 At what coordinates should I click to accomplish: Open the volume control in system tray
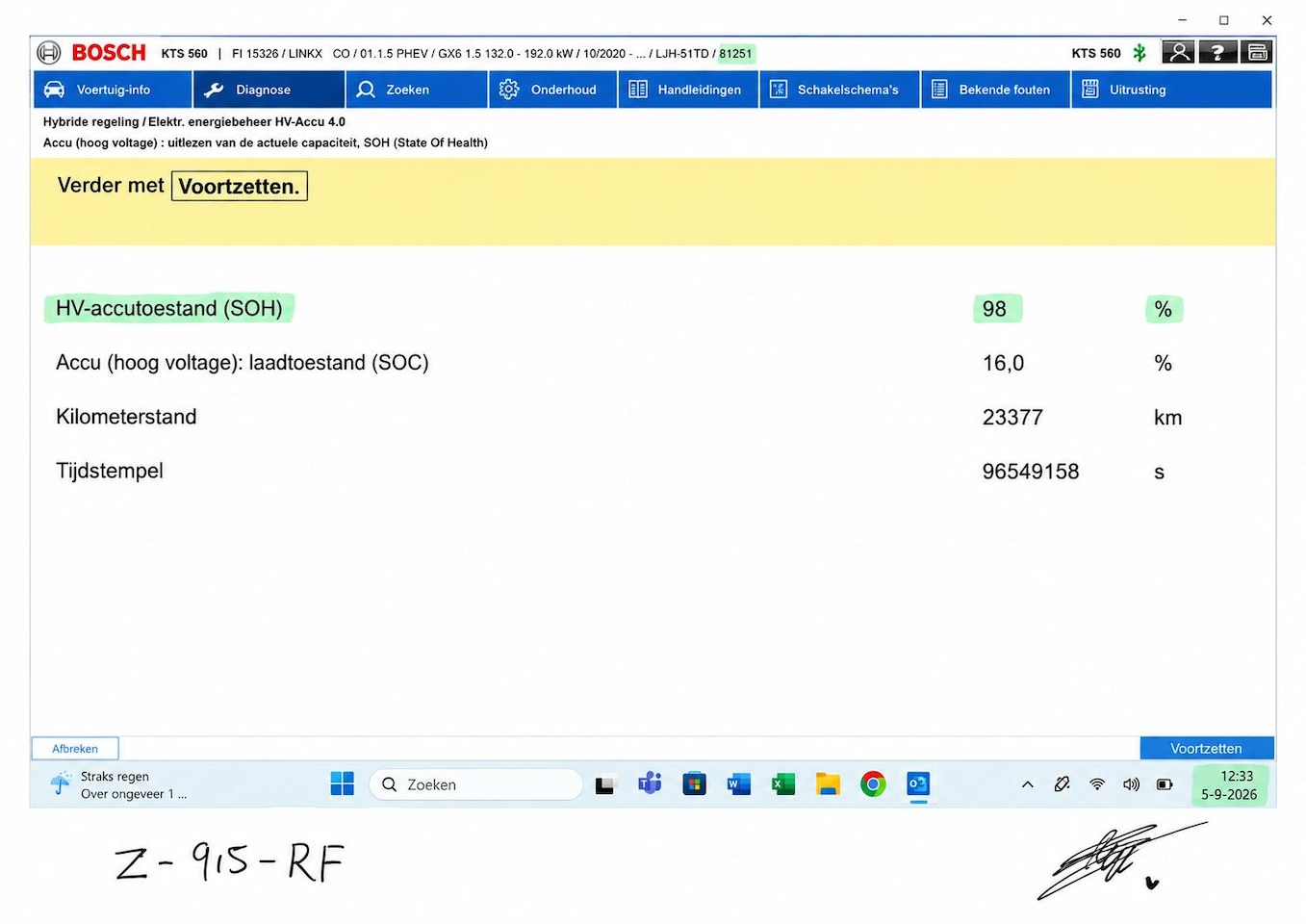tap(1131, 784)
